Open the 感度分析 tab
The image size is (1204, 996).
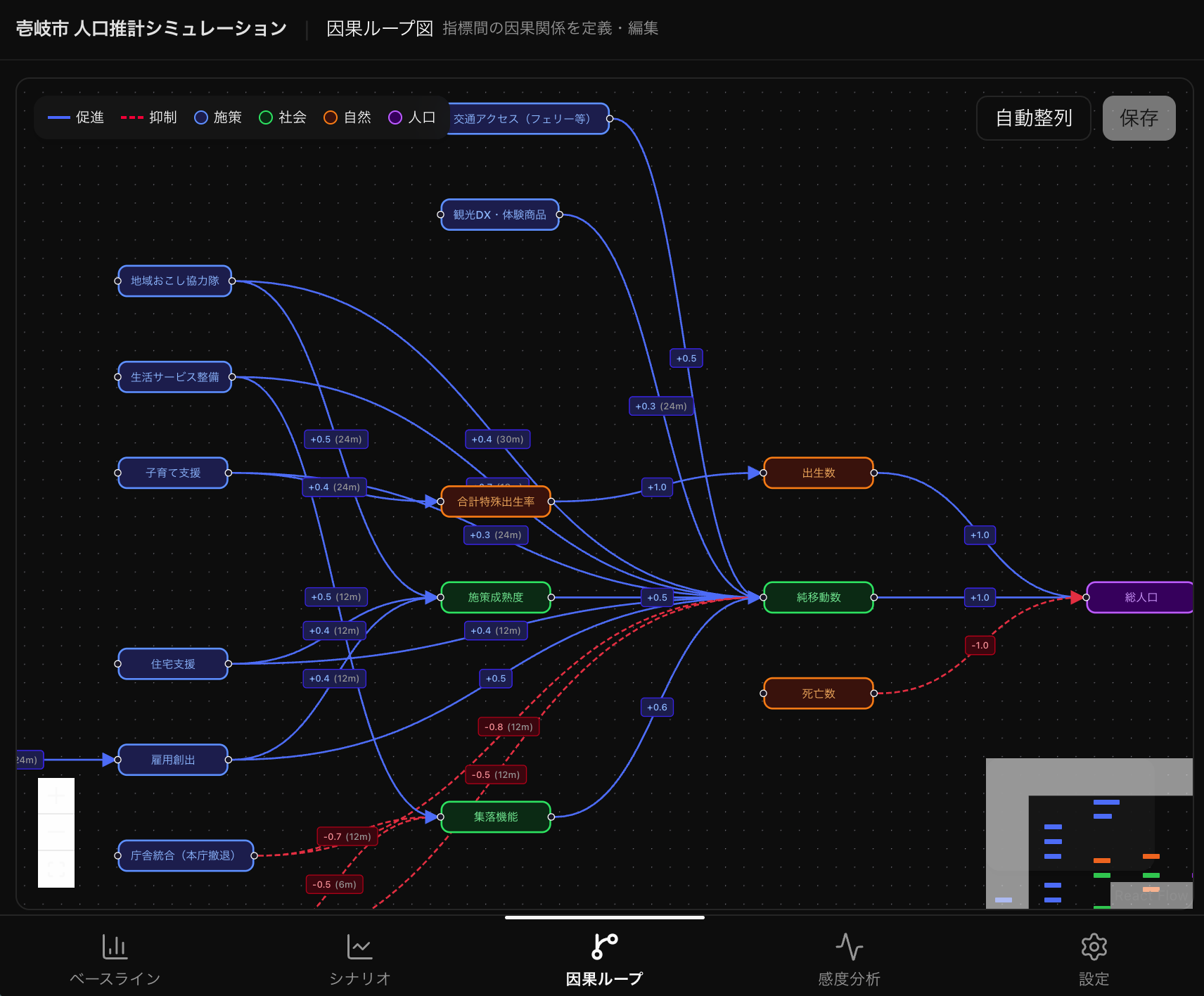coord(849,959)
